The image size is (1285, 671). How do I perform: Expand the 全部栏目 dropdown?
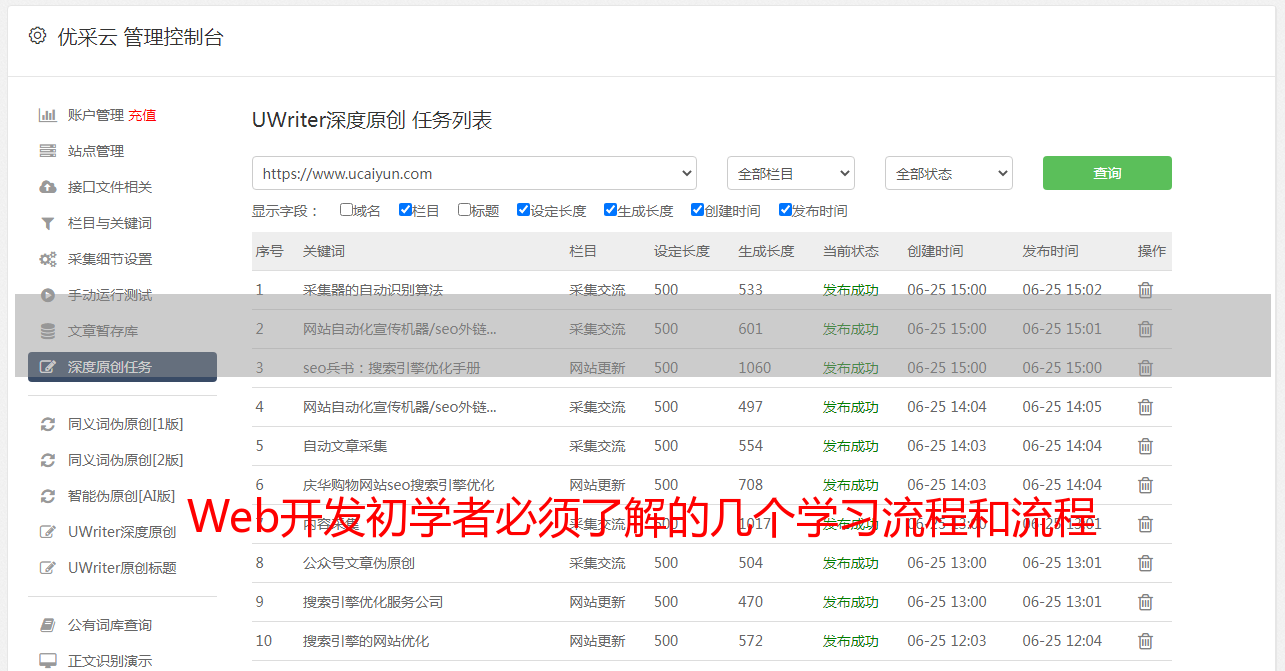[x=790, y=173]
